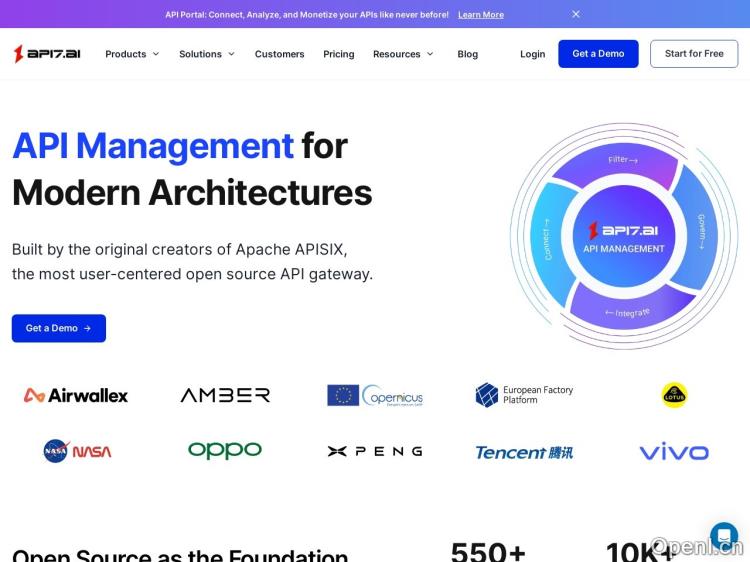
Task: Click the NASA logo
Action: tap(77, 451)
